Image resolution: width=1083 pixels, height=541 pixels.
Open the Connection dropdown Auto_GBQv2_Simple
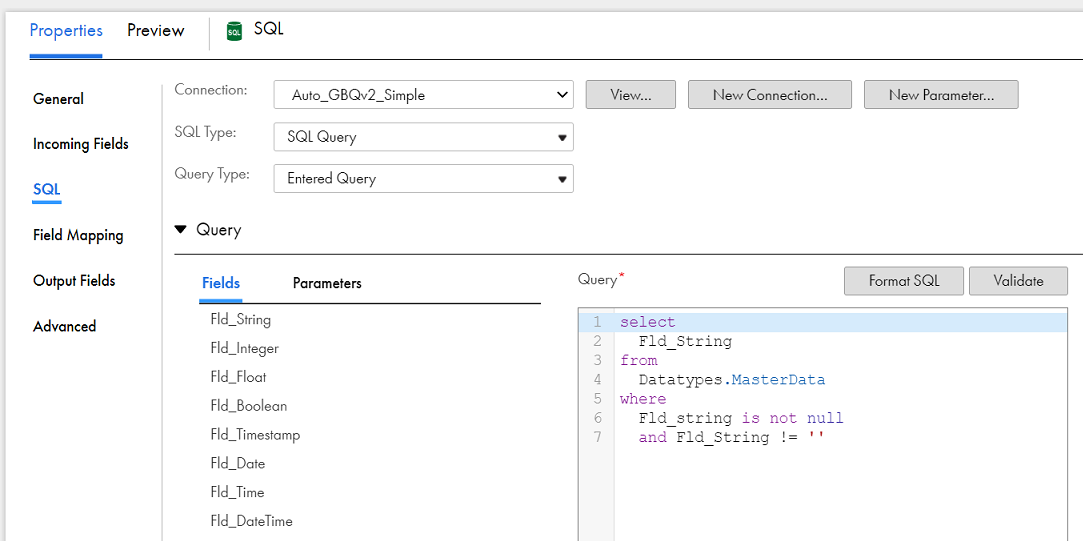tap(423, 95)
